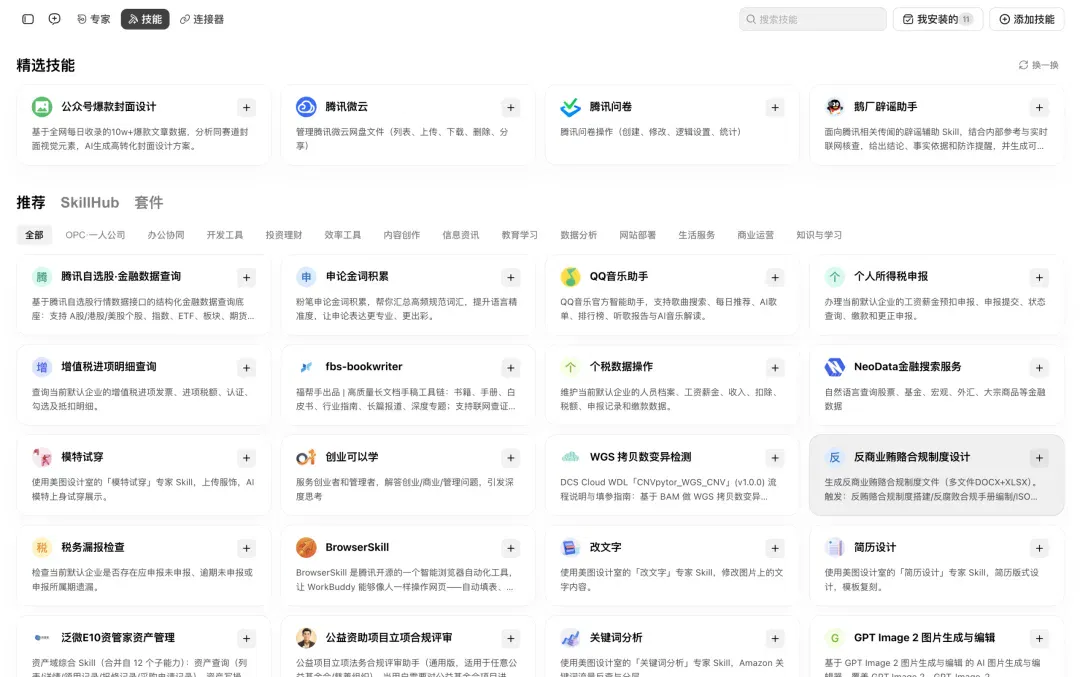Image resolution: width=1080 pixels, height=677 pixels.
Task: Open the BrowserSkill orange globe icon
Action: [x=306, y=548]
